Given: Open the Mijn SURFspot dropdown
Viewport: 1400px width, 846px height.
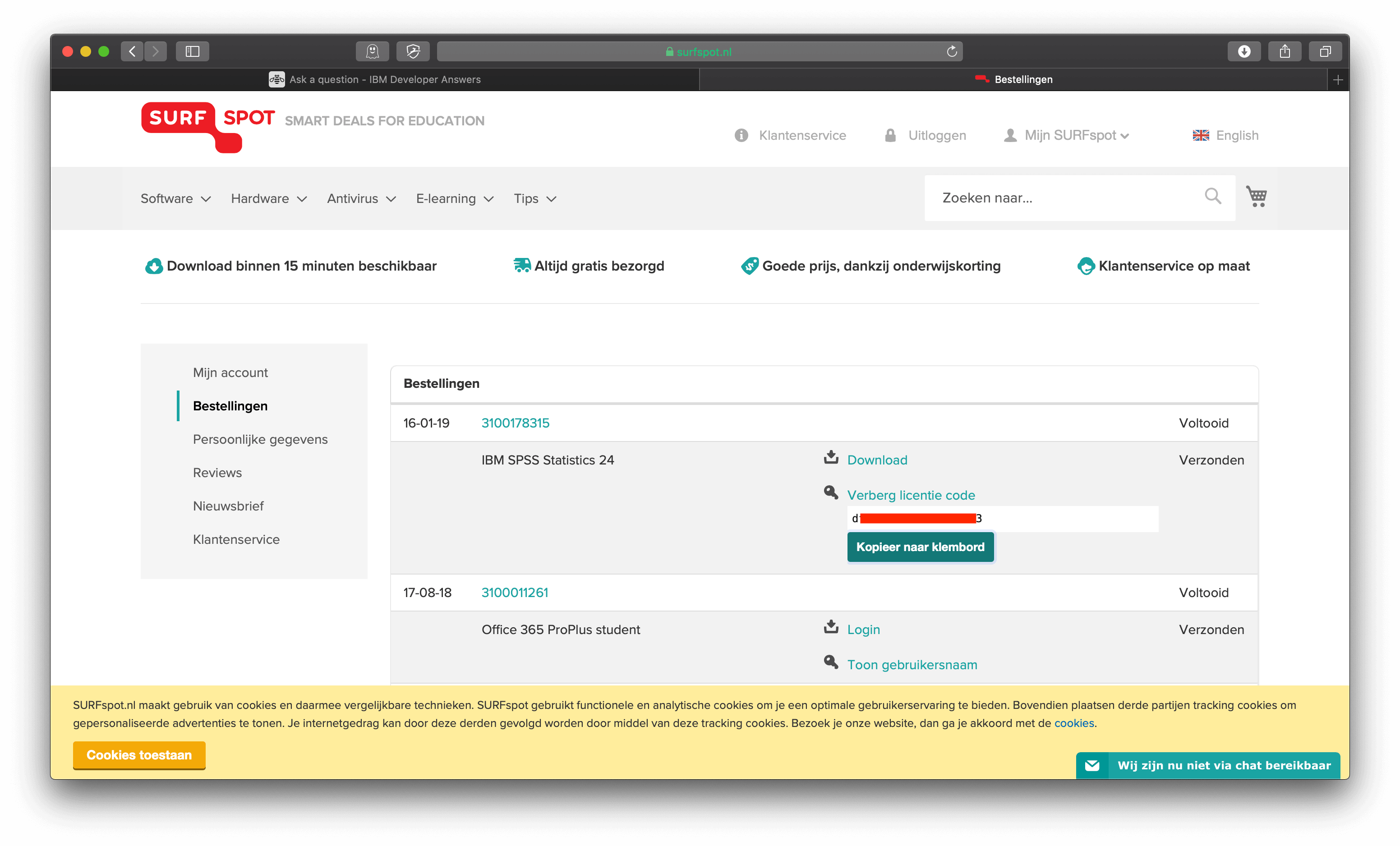Looking at the screenshot, I should (1076, 135).
